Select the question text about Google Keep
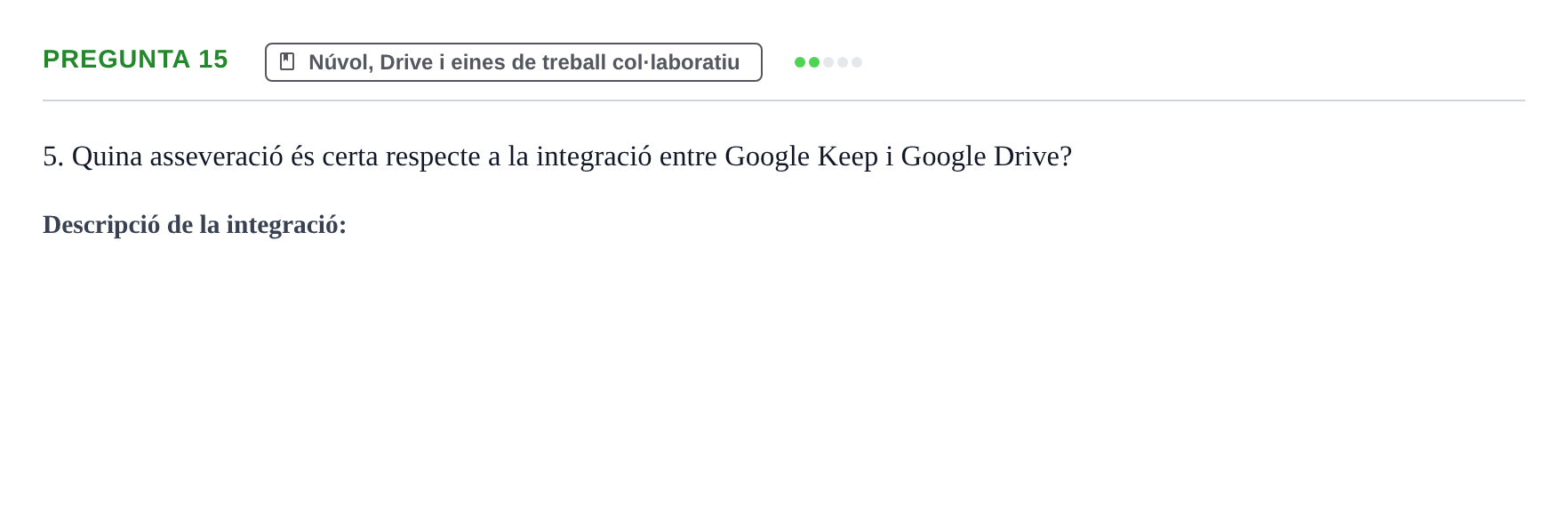This screenshot has width=1568, height=521. tap(557, 156)
